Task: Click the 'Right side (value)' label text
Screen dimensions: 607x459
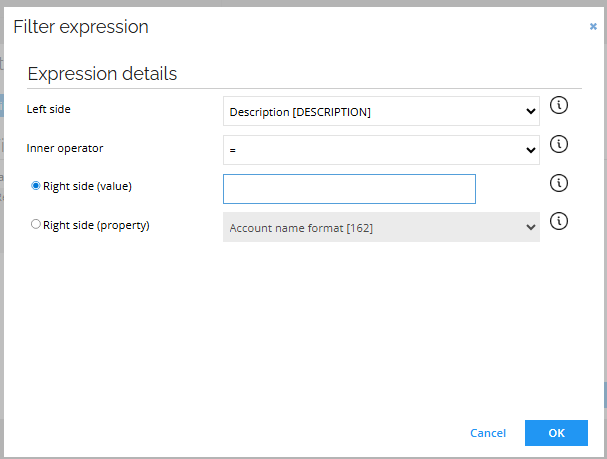Action: [88, 186]
